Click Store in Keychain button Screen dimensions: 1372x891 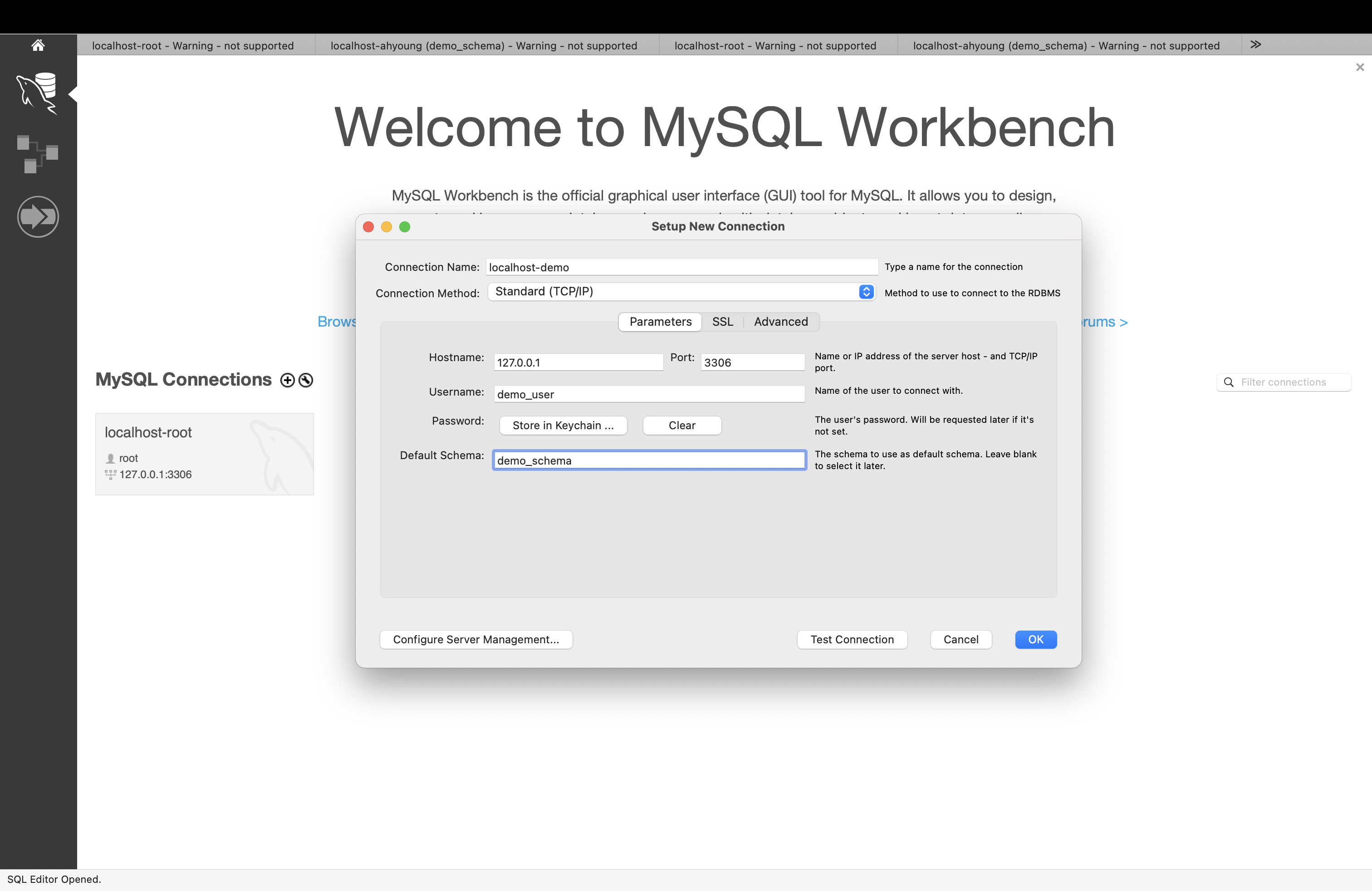[x=563, y=426]
